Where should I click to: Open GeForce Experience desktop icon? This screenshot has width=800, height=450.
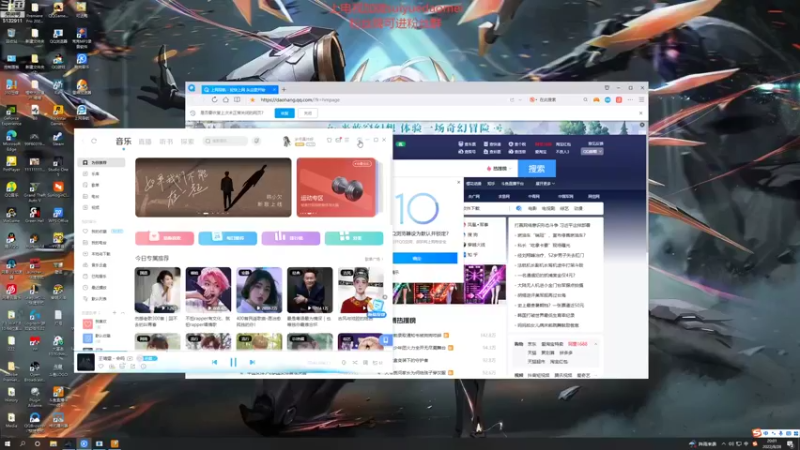coord(11,115)
